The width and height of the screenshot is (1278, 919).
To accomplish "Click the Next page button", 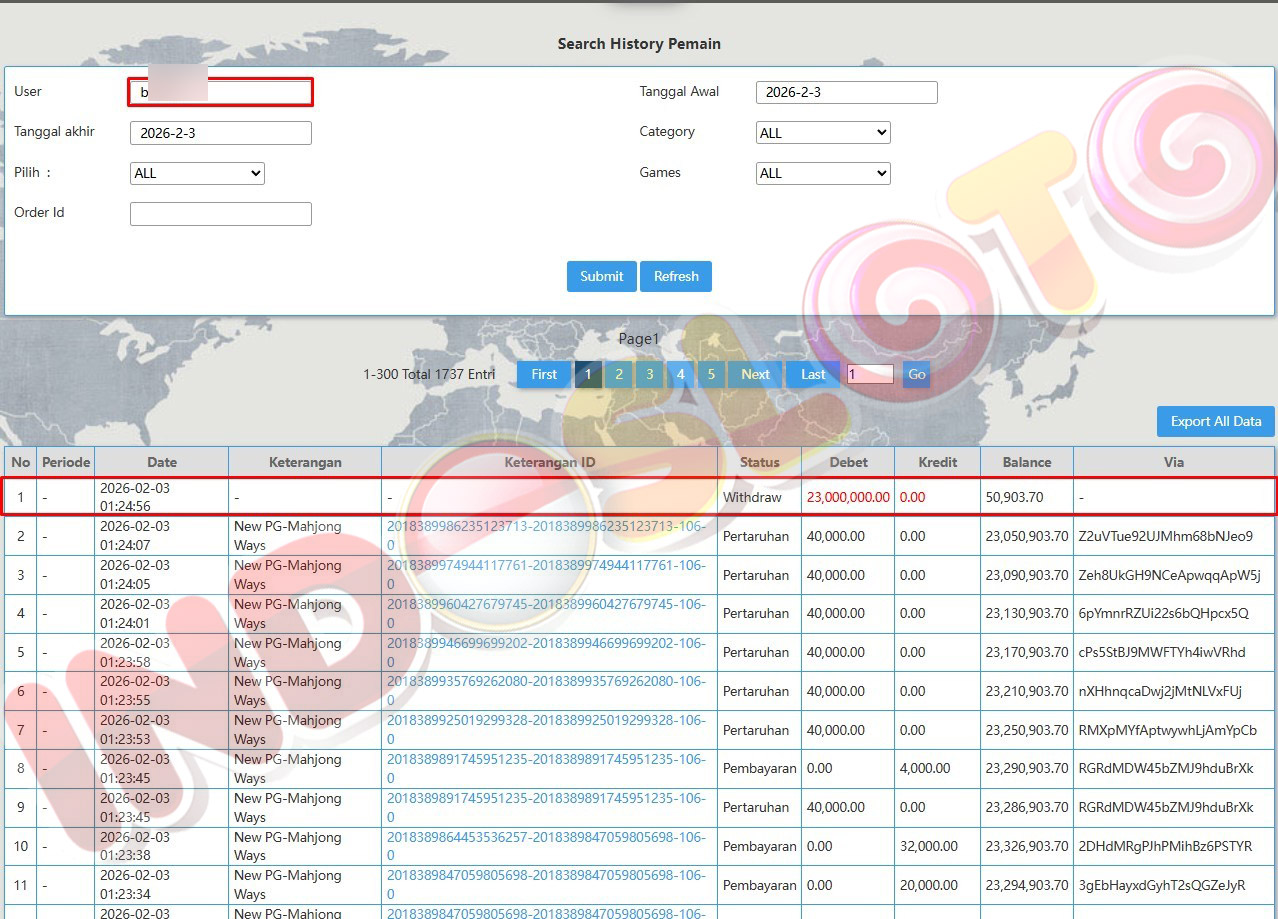I will (755, 374).
